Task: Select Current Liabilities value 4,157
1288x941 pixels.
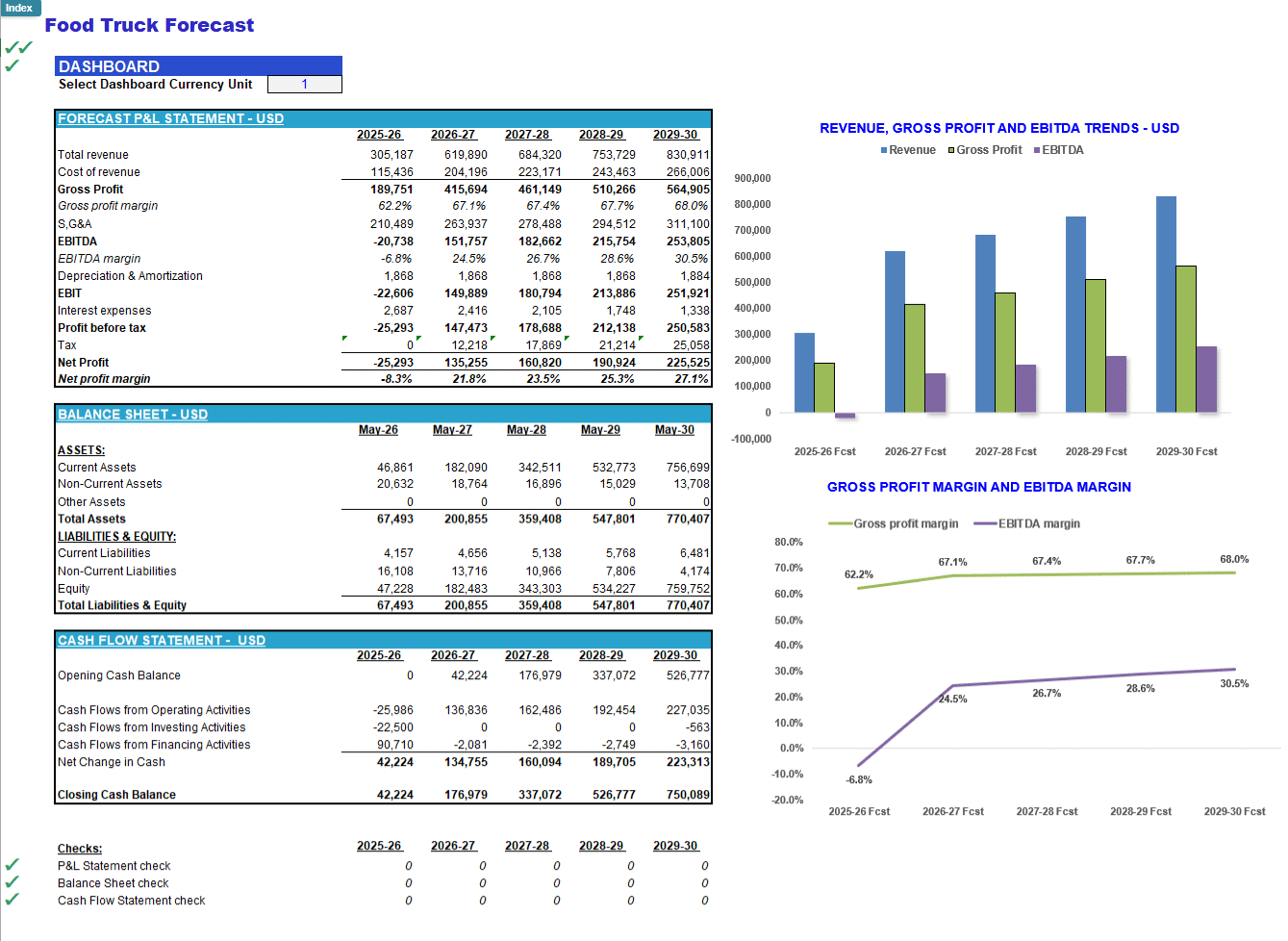Action: pos(398,553)
